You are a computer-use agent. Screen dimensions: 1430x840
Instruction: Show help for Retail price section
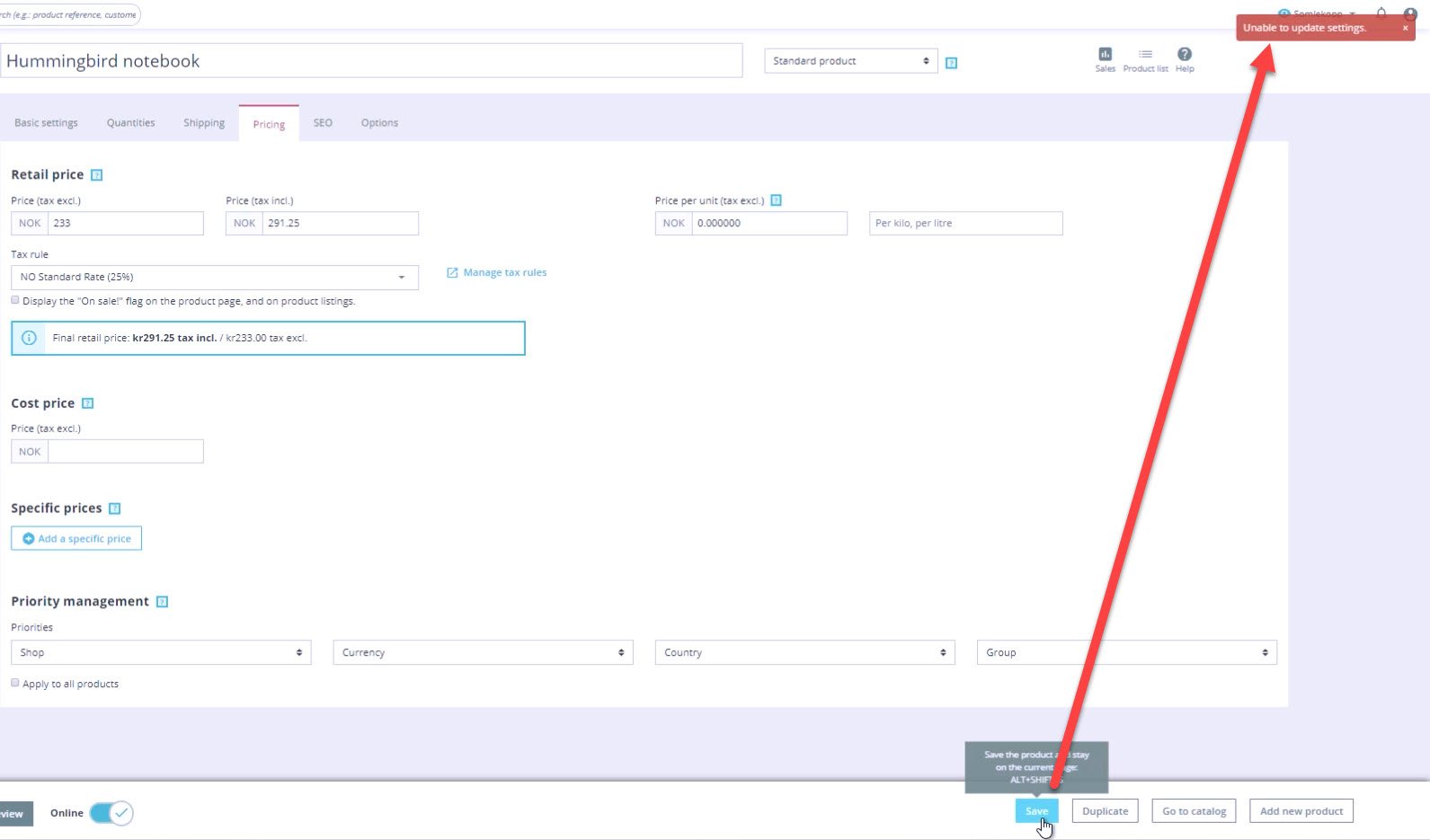[x=97, y=175]
